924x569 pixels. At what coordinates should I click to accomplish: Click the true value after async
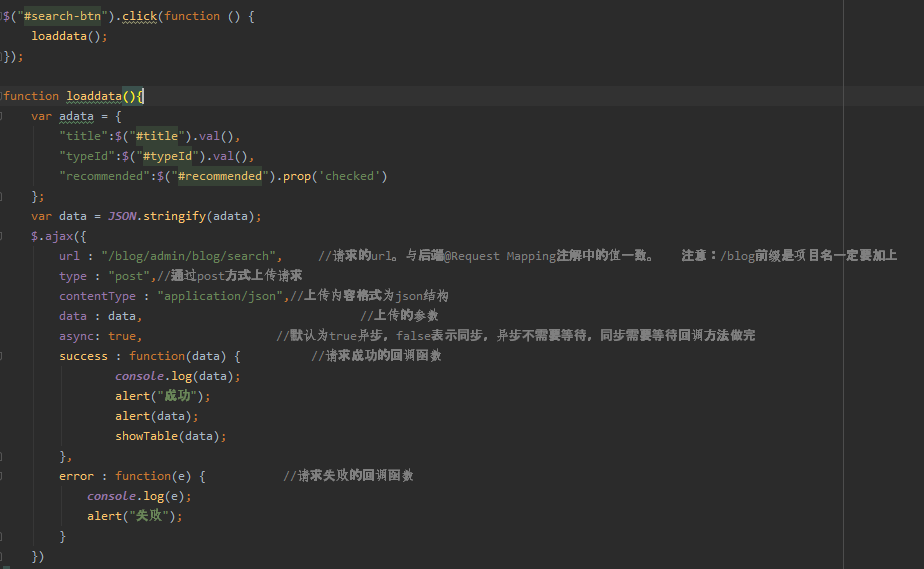point(122,336)
